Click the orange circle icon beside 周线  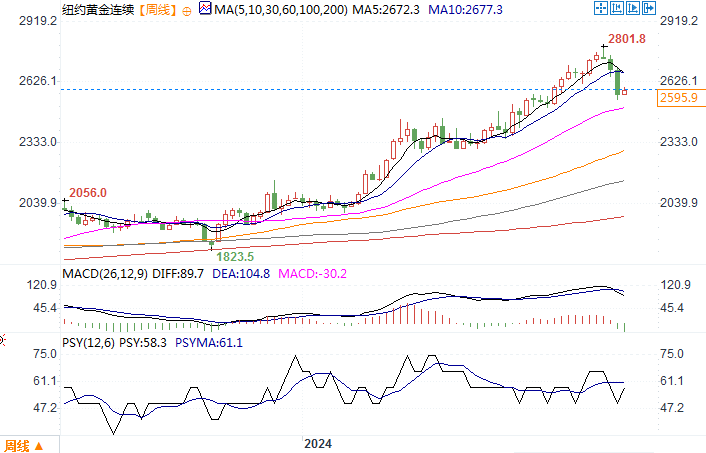186,11
